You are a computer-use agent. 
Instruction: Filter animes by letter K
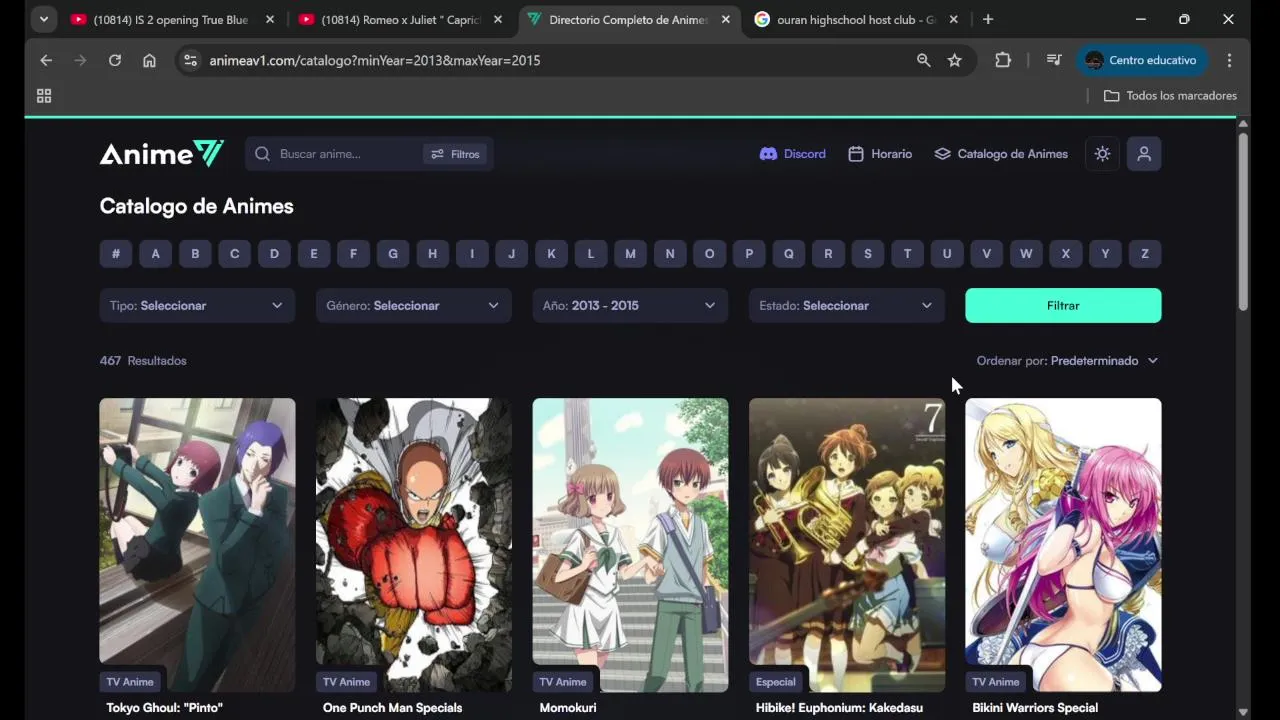551,254
